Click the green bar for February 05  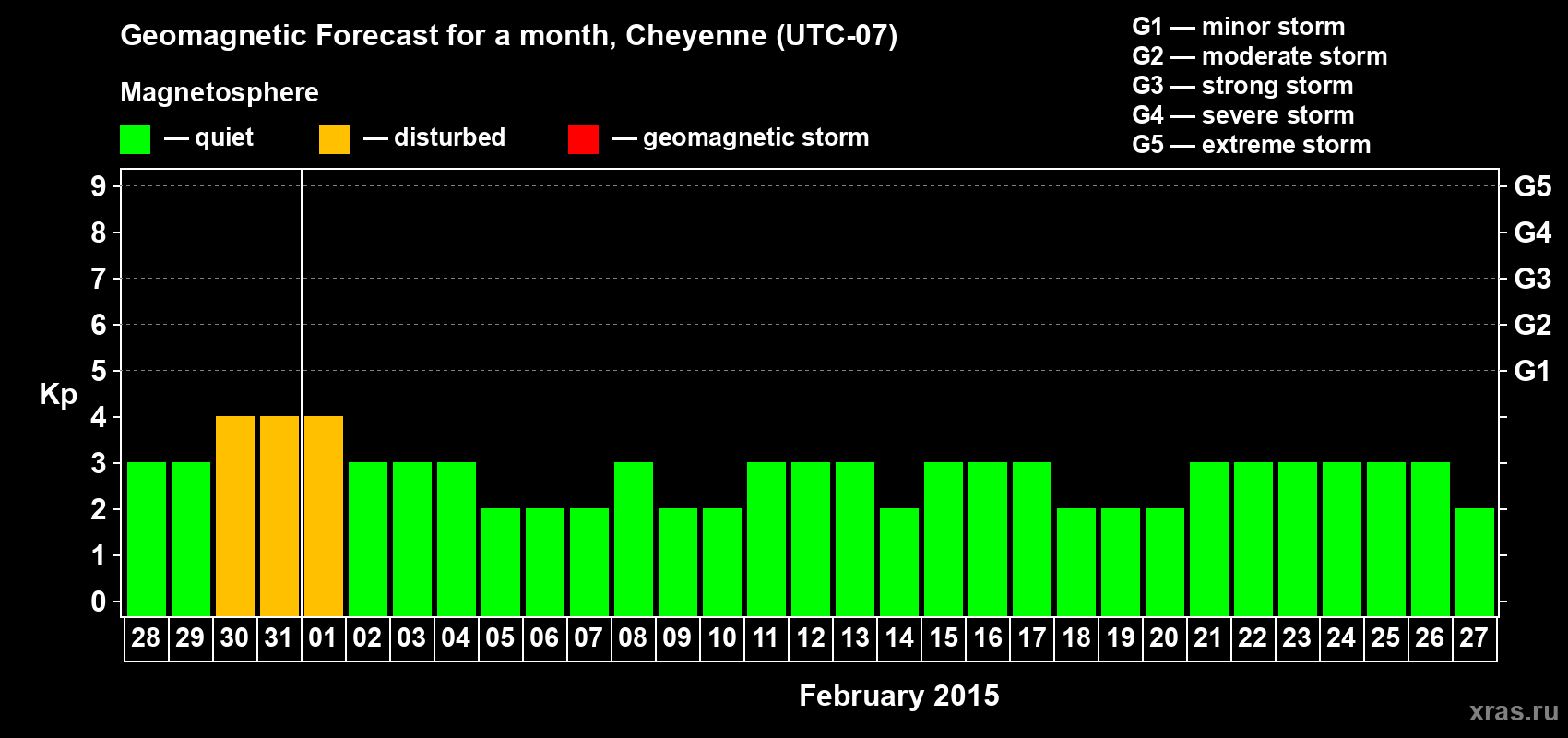(501, 562)
